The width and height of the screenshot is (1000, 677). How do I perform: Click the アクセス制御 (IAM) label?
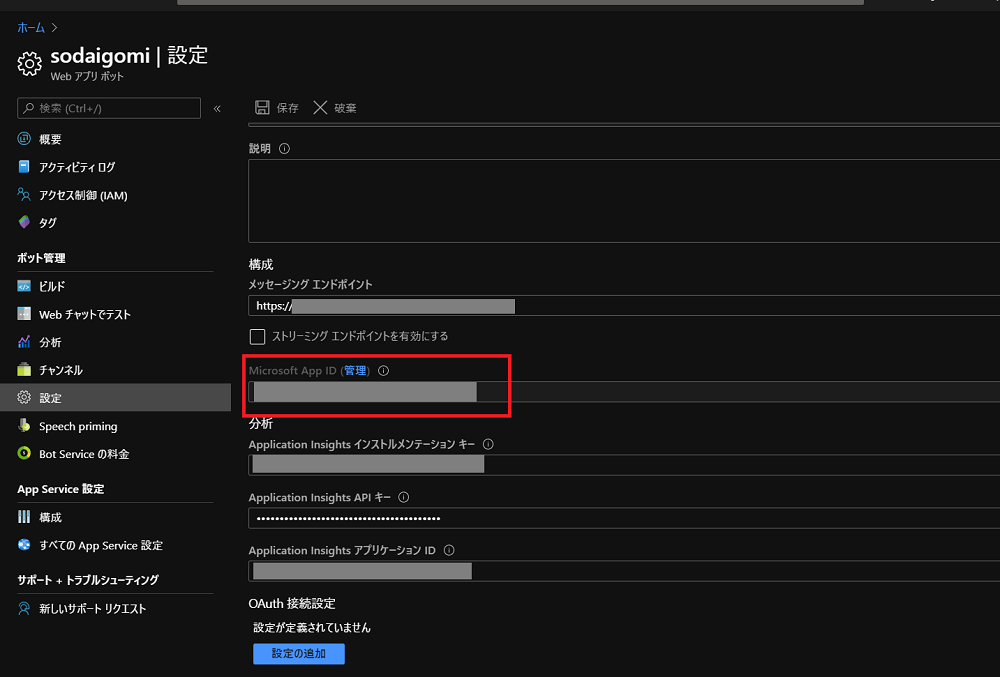84,195
